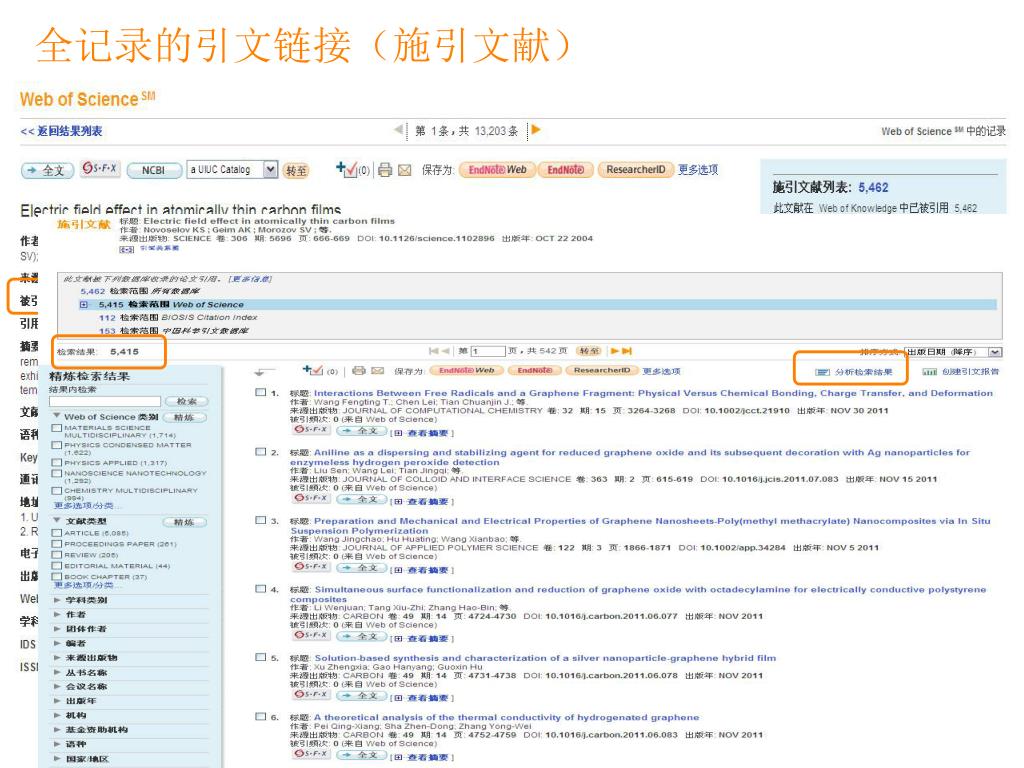The image size is (1024, 768).
Task: Click 检索 button in refine panel
Action: 186,401
